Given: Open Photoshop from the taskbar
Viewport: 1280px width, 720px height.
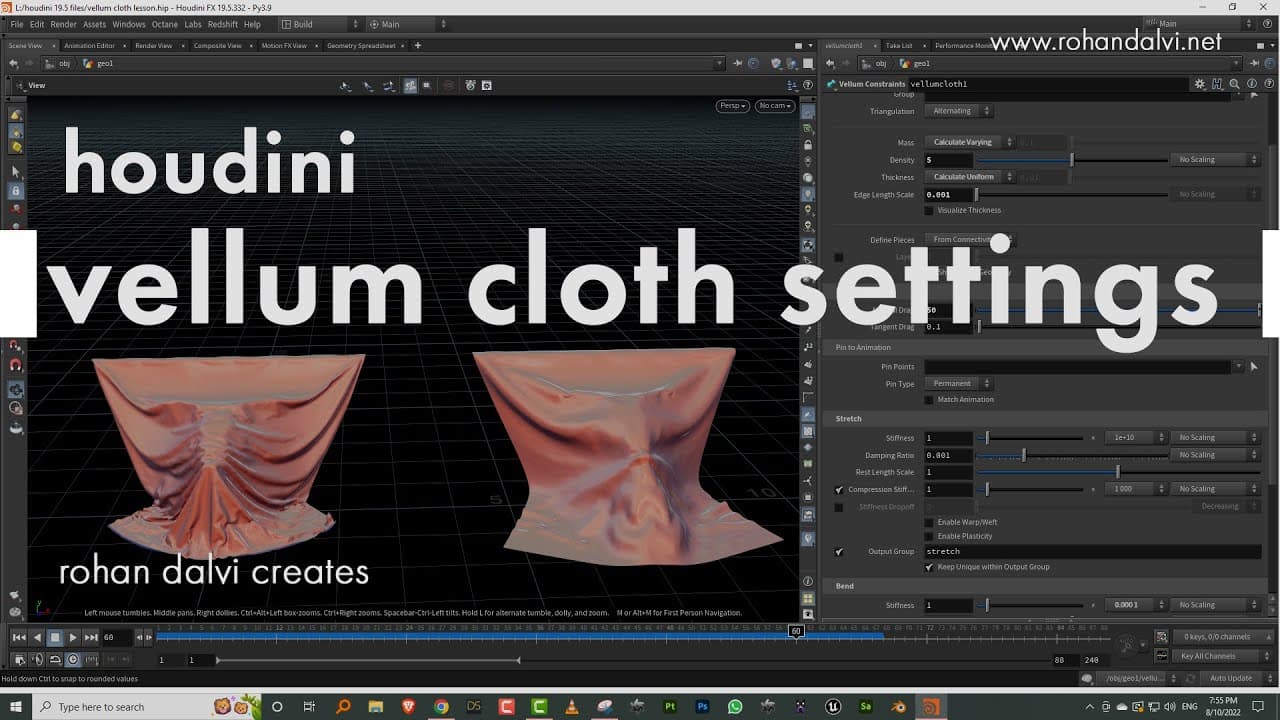Looking at the screenshot, I should 703,707.
